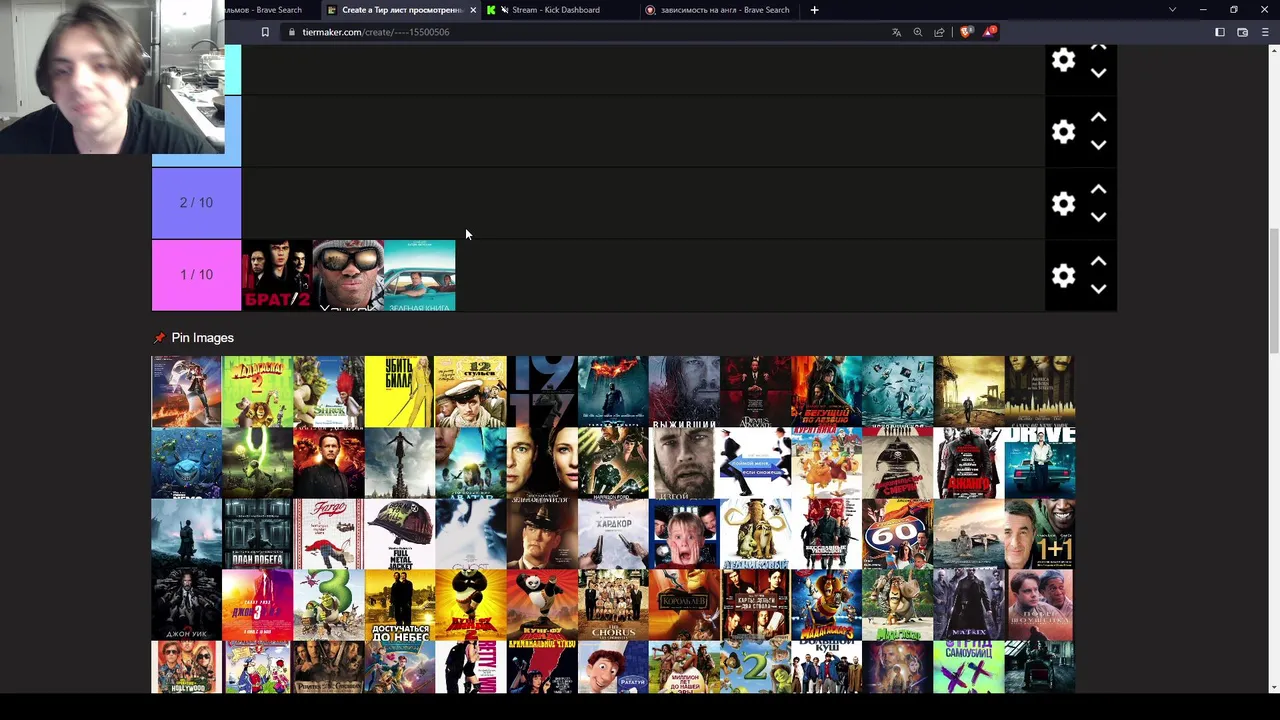Open Brave Shields lion icon
Image resolution: width=1280 pixels, height=720 pixels.
tap(966, 32)
